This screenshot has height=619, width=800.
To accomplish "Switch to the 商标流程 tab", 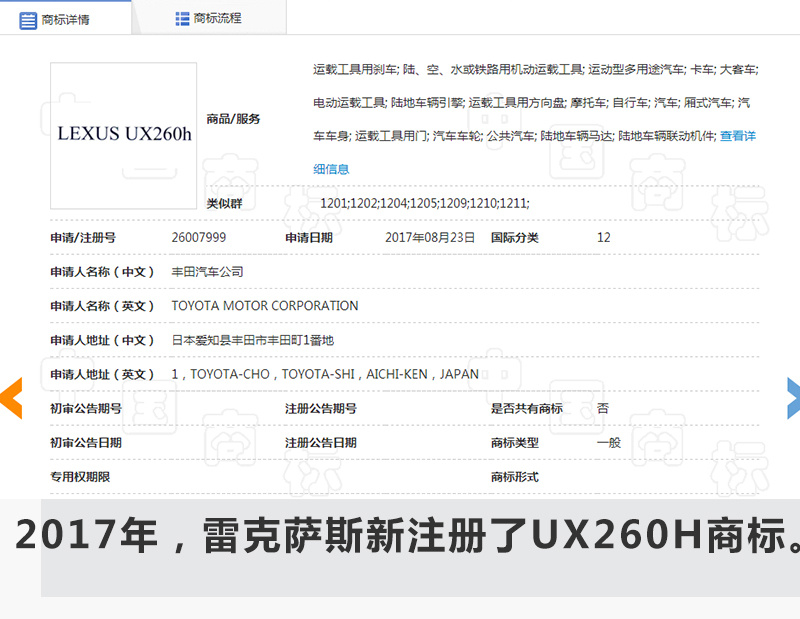I will tap(209, 18).
